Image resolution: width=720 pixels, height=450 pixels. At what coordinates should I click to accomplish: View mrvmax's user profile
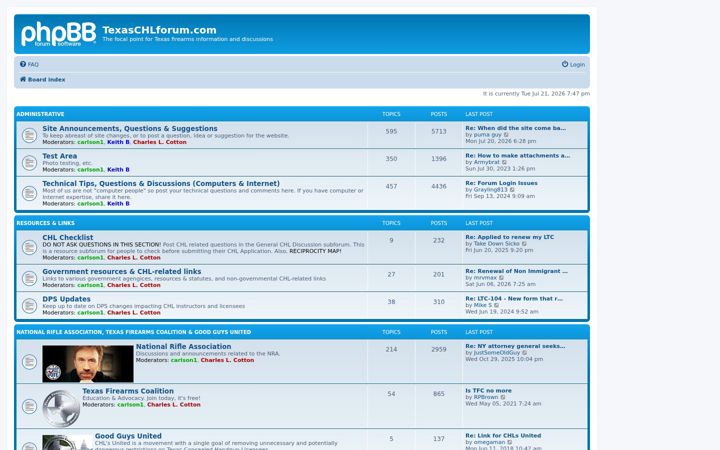point(485,278)
